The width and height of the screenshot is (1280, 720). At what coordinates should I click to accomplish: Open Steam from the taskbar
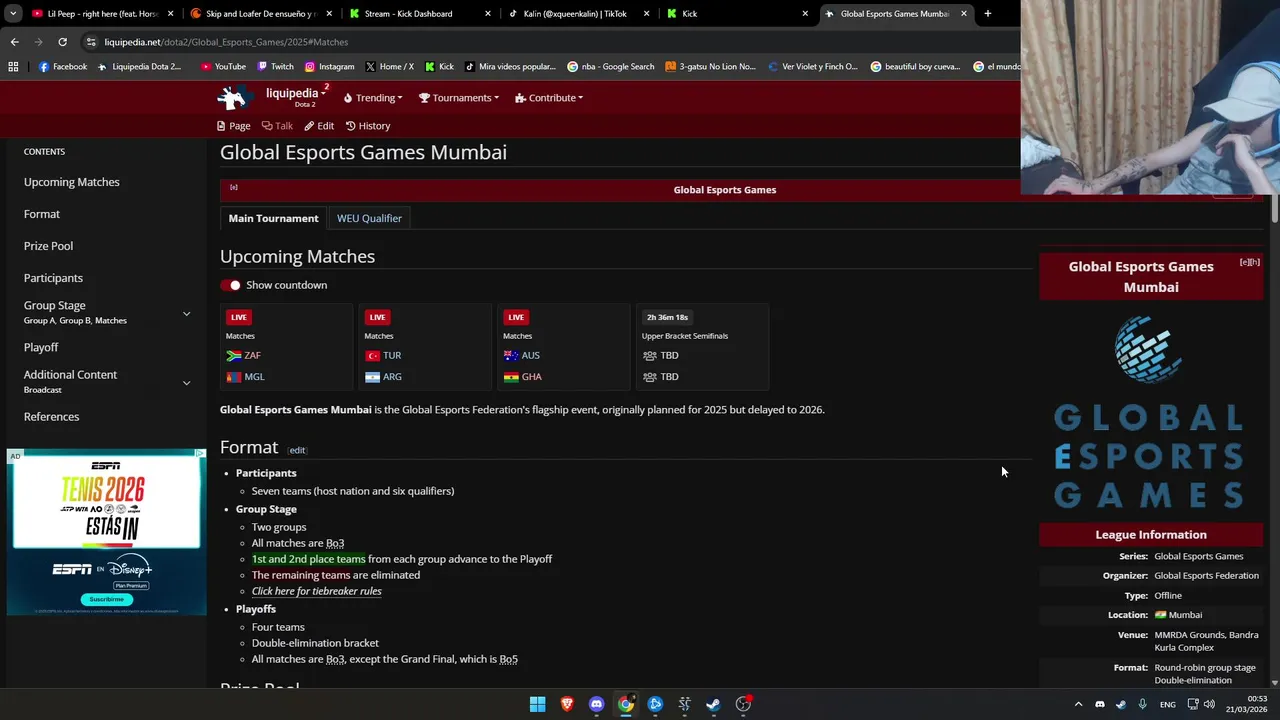[713, 704]
